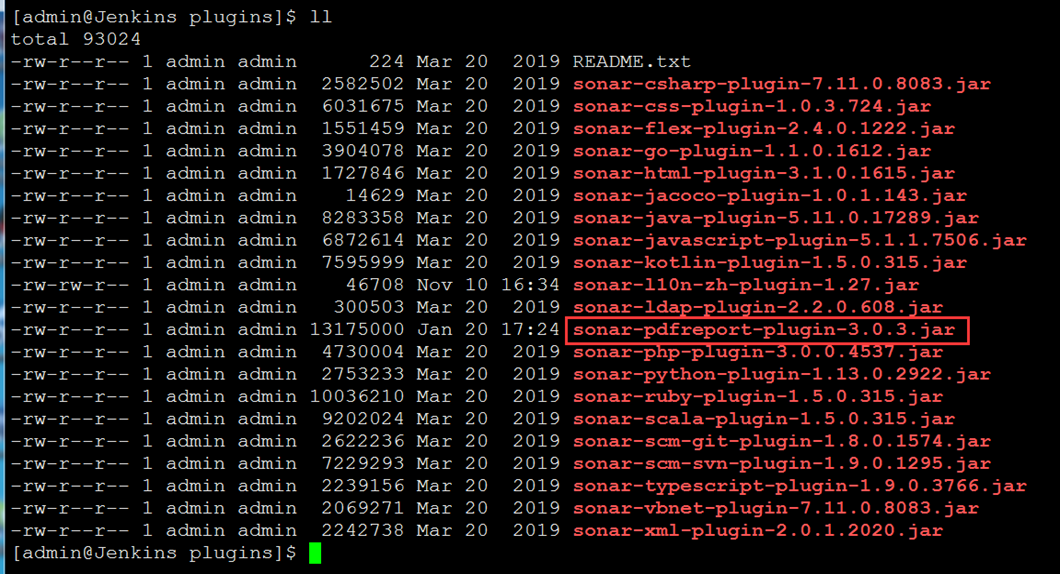Click sonar-html-plugin-3.1.0.1615.jar filename
The width and height of the screenshot is (1060, 574).
click(764, 173)
